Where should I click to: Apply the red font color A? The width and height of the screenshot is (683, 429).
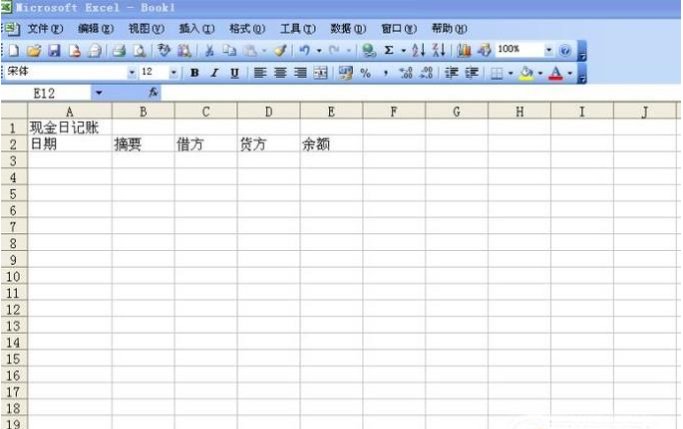556,73
